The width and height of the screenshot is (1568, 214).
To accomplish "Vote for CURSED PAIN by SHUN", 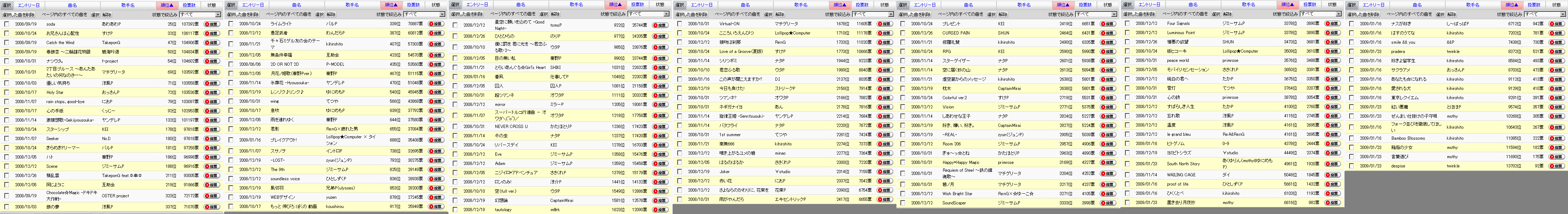I will [x=1108, y=33].
